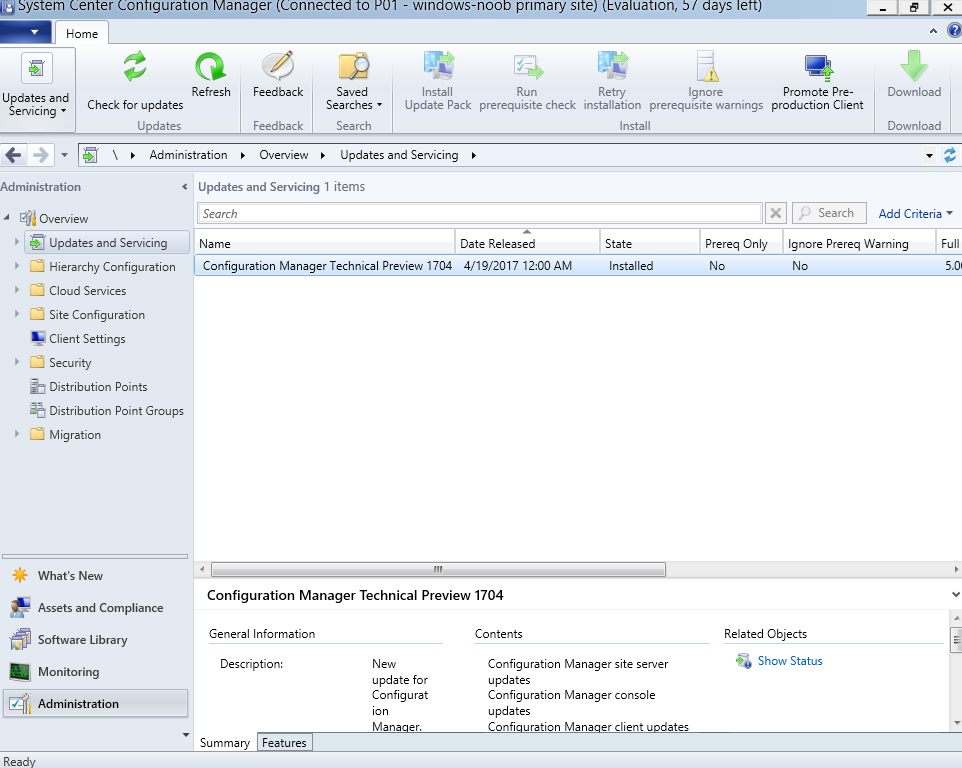Screen dimensions: 962x768
Task: Open the Saved Searches folder icon
Action: (353, 66)
